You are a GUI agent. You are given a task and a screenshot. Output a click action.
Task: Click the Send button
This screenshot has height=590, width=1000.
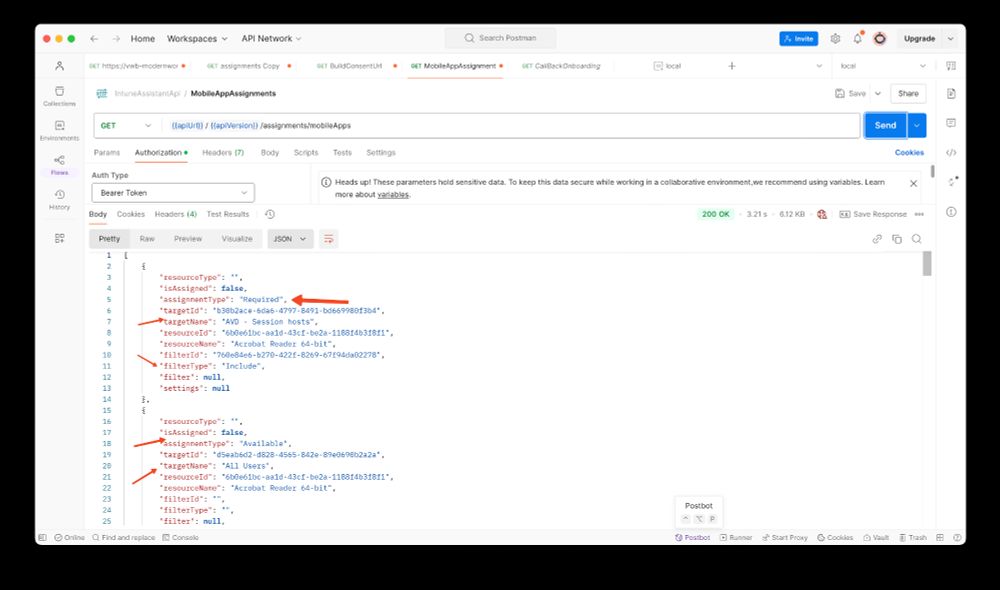[885, 126]
